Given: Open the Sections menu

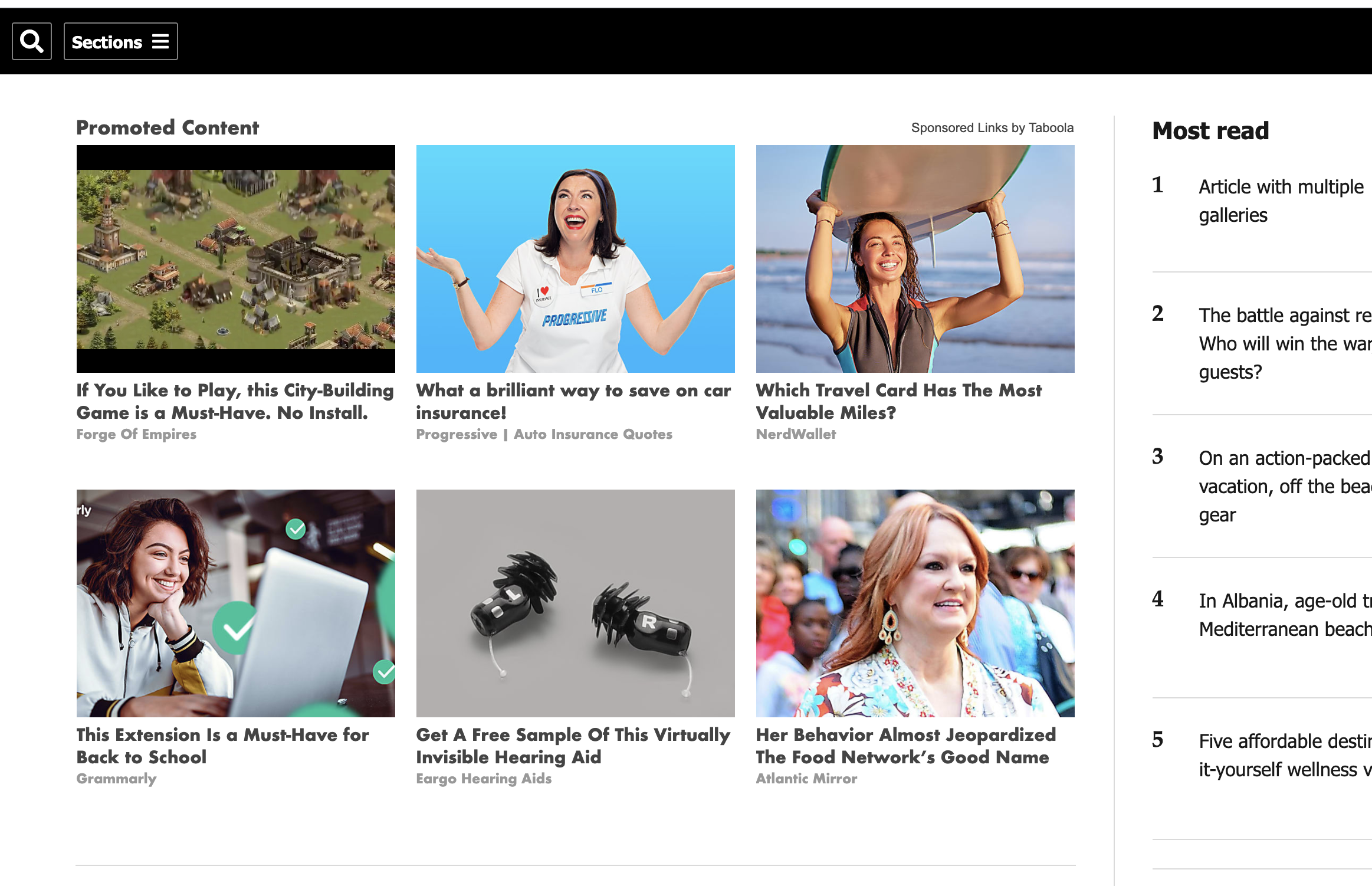Looking at the screenshot, I should 120,41.
